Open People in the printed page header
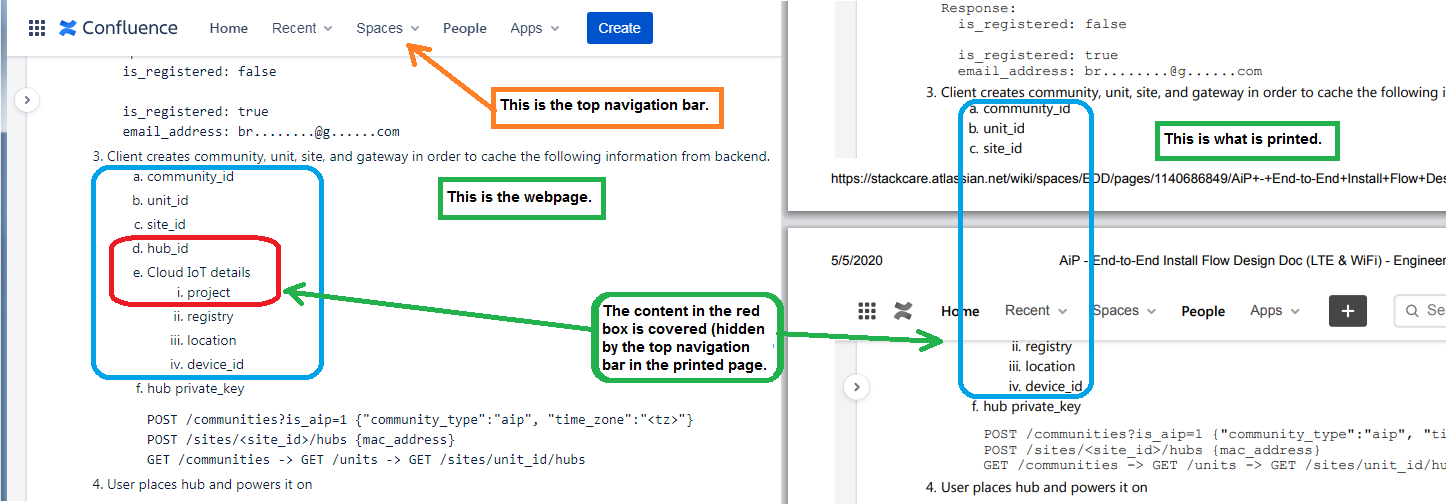 click(1203, 311)
